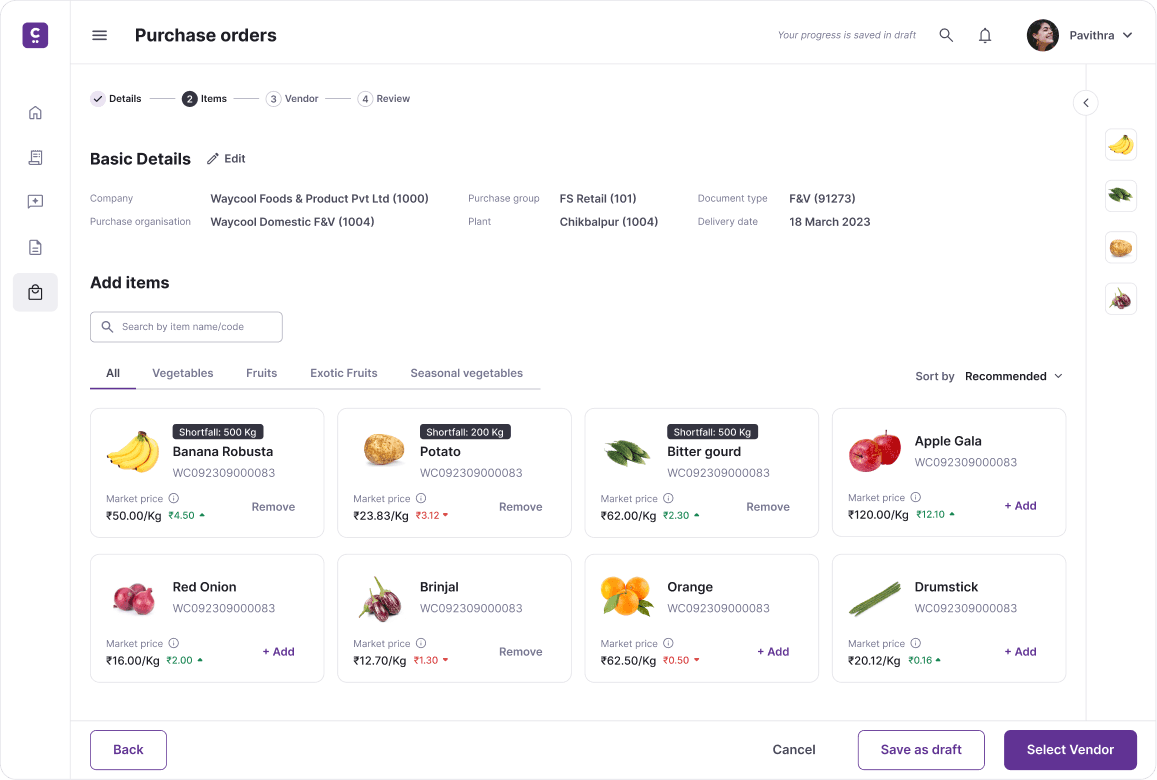
Task: Open the chat-plus icon in sidebar
Action: coord(35,201)
